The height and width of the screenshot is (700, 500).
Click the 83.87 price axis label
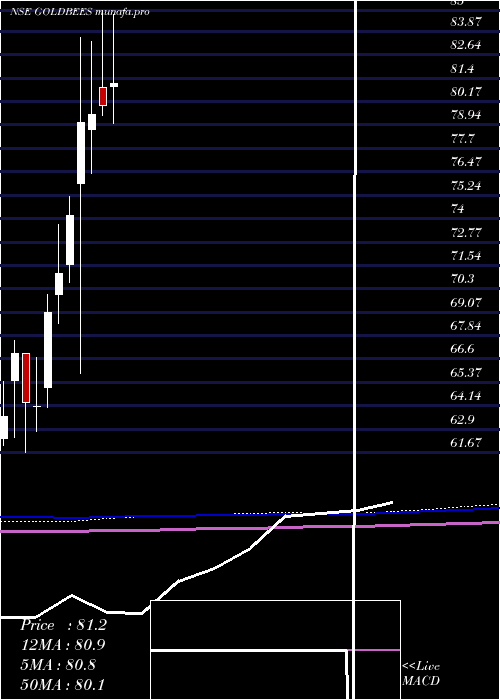coord(466,22)
